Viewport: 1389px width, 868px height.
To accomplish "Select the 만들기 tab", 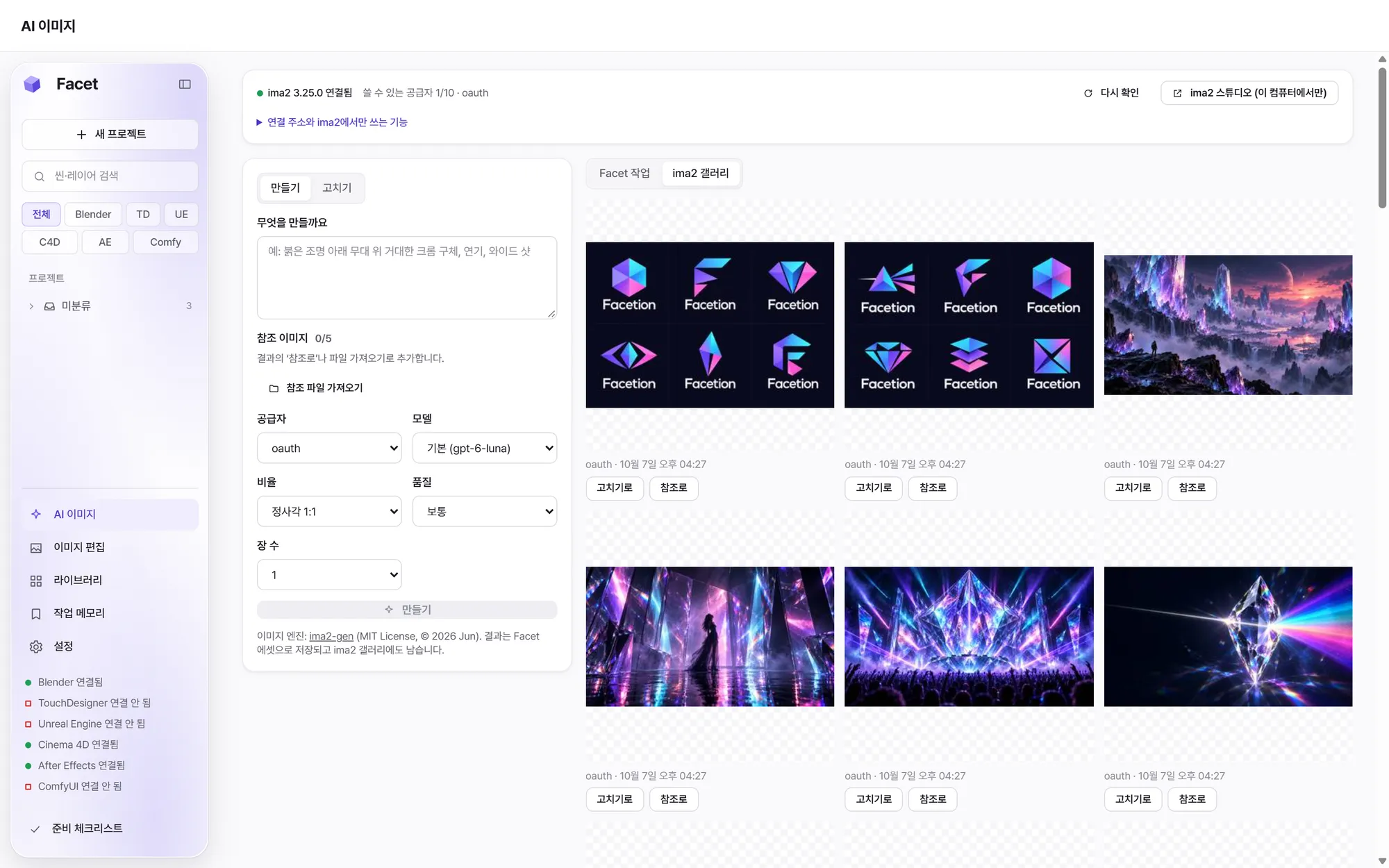I will [x=285, y=187].
